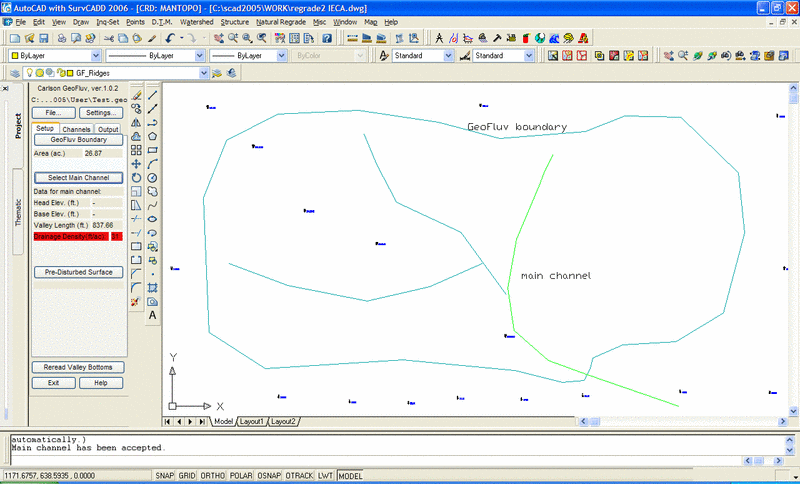
Task: Click the globe toolbar icon
Action: [540, 38]
